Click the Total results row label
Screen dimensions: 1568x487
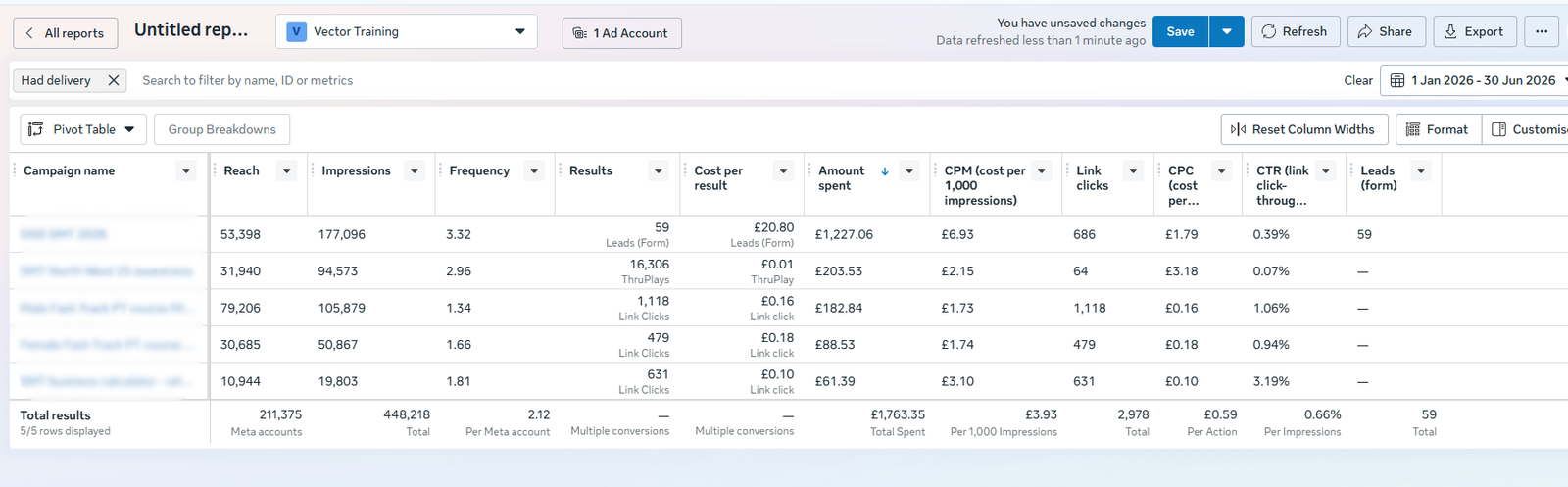[x=55, y=415]
